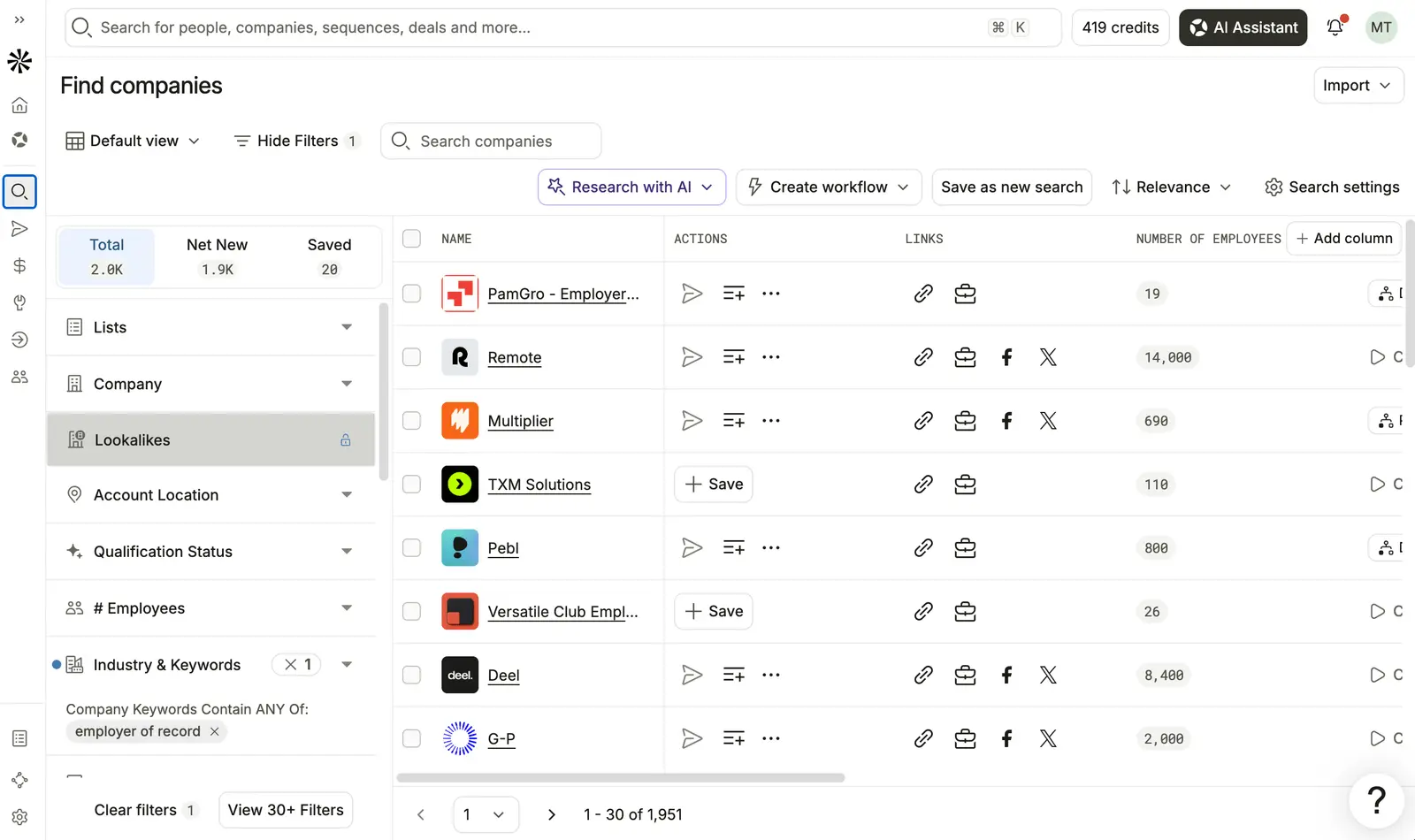This screenshot has width=1415, height=840.
Task: Select the PamGro row checkbox
Action: [411, 294]
